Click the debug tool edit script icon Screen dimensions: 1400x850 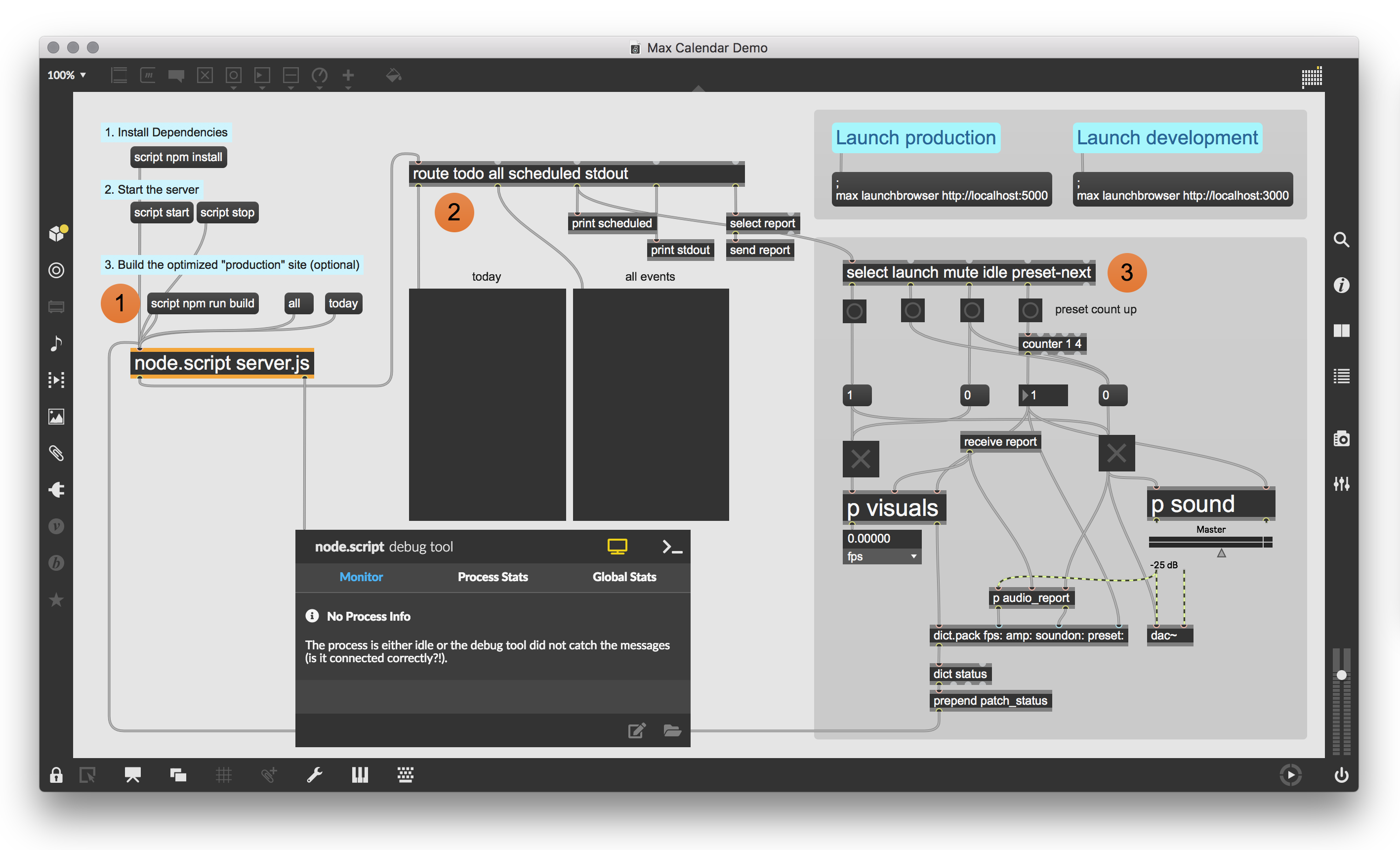[x=637, y=730]
